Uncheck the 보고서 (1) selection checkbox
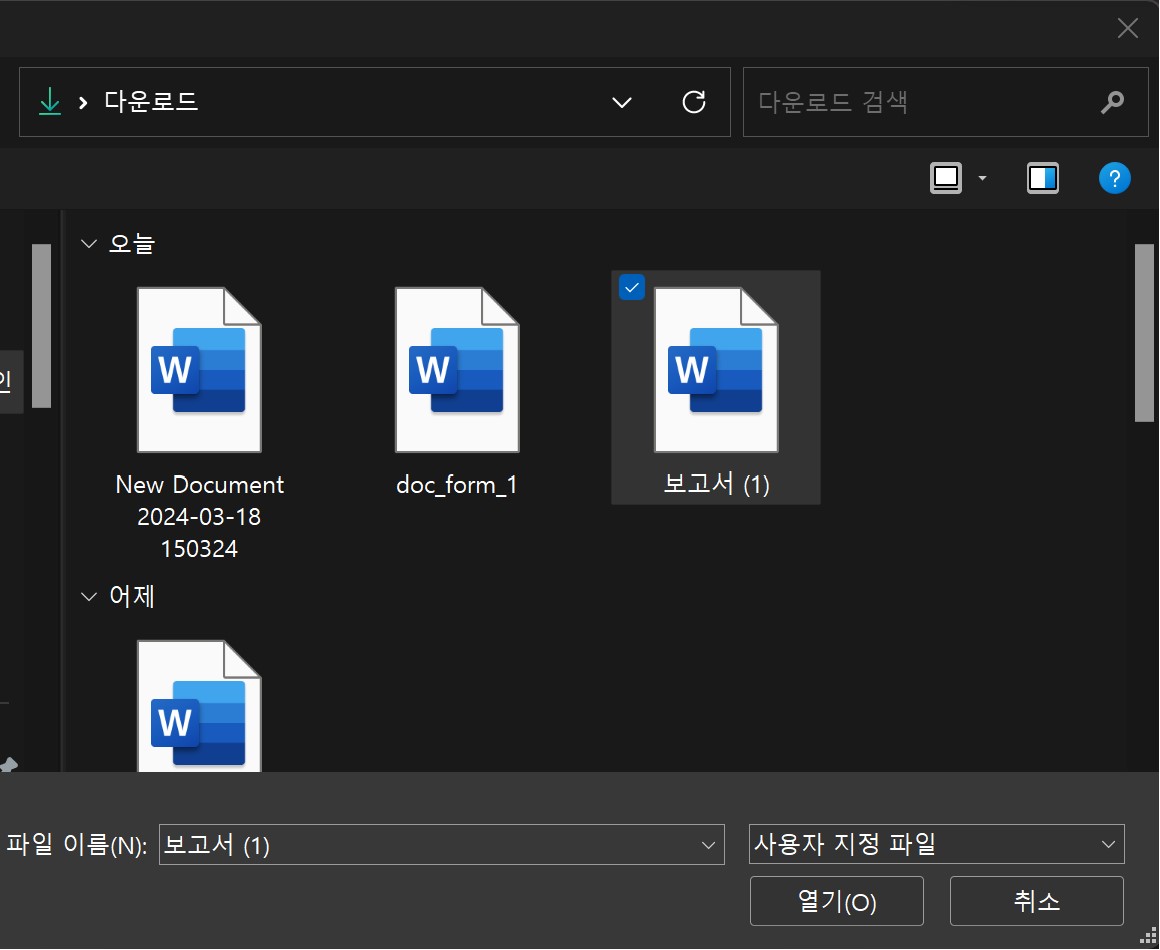This screenshot has width=1160, height=950. (632, 287)
